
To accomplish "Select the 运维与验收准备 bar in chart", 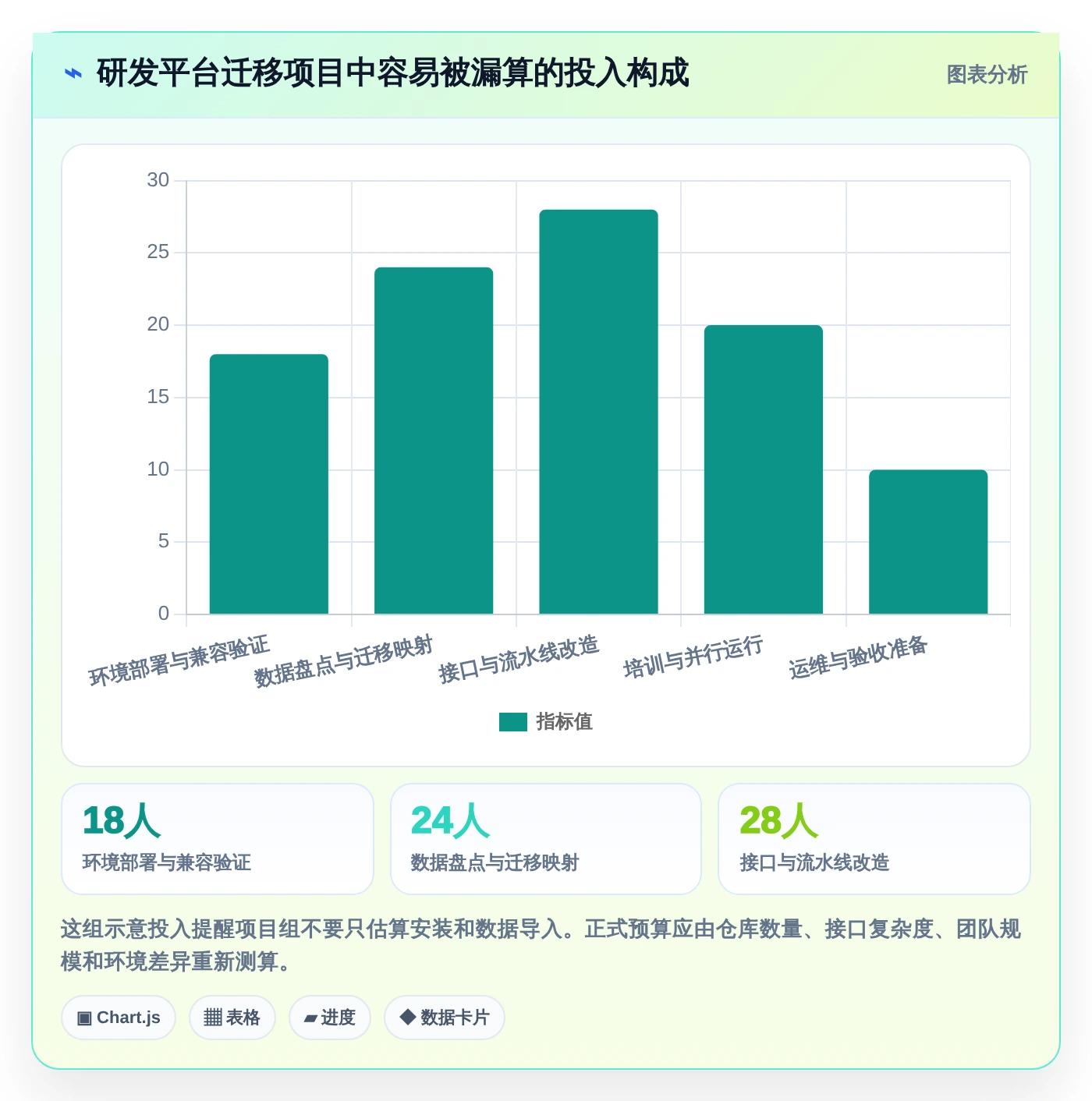I will tap(928, 542).
